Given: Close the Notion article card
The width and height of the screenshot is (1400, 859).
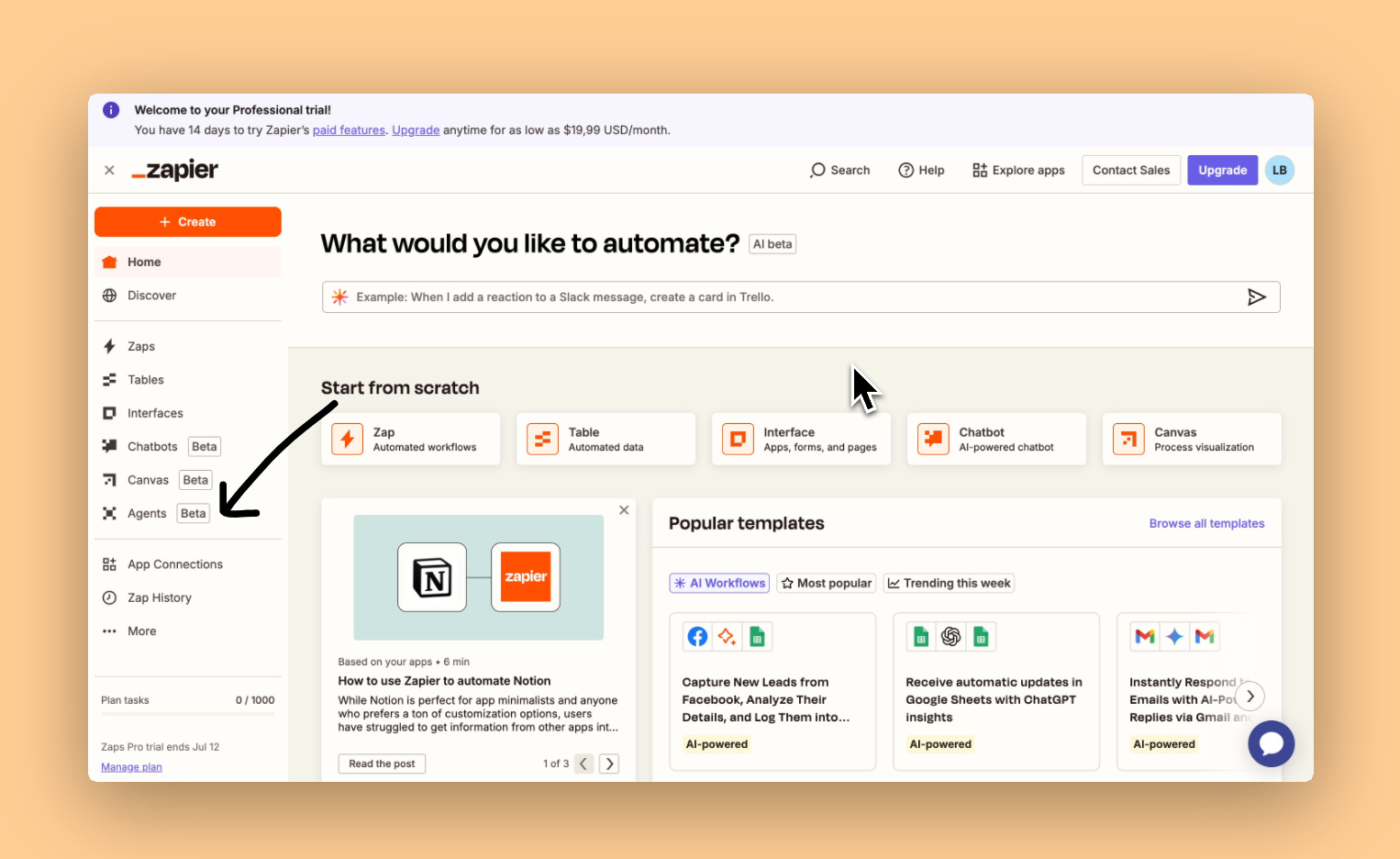Looking at the screenshot, I should click(624, 510).
